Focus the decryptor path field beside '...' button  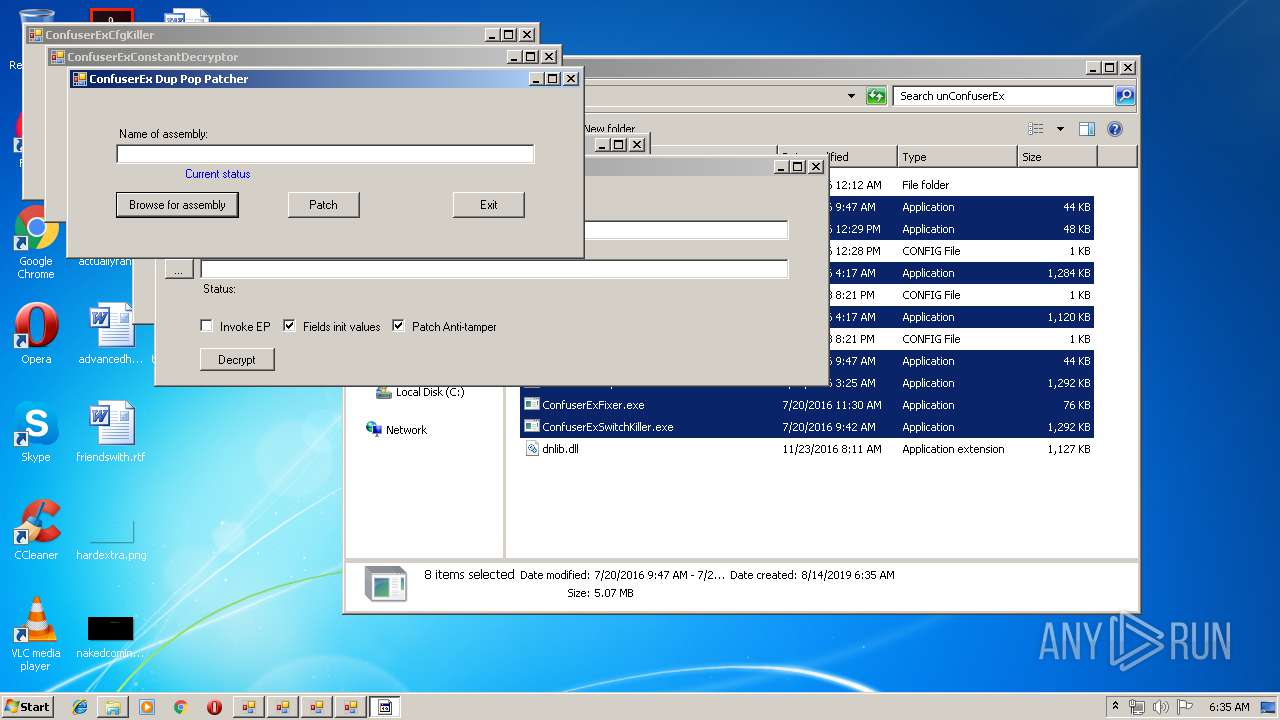(494, 269)
